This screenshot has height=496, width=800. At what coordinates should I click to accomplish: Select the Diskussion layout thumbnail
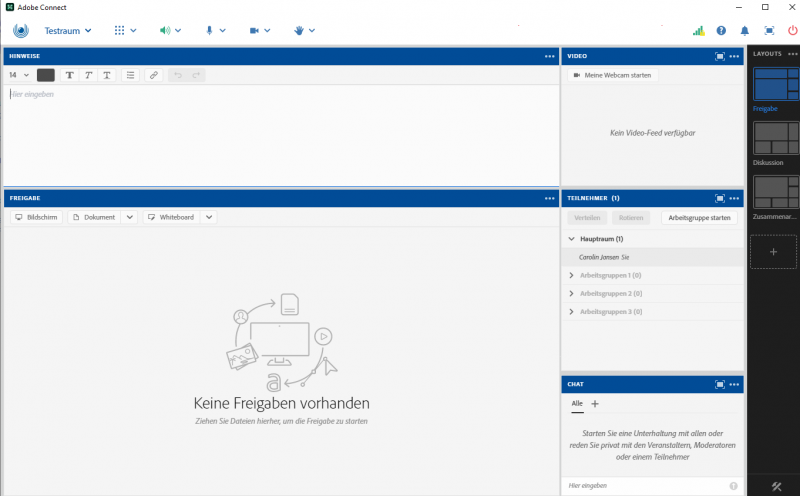coord(776,138)
